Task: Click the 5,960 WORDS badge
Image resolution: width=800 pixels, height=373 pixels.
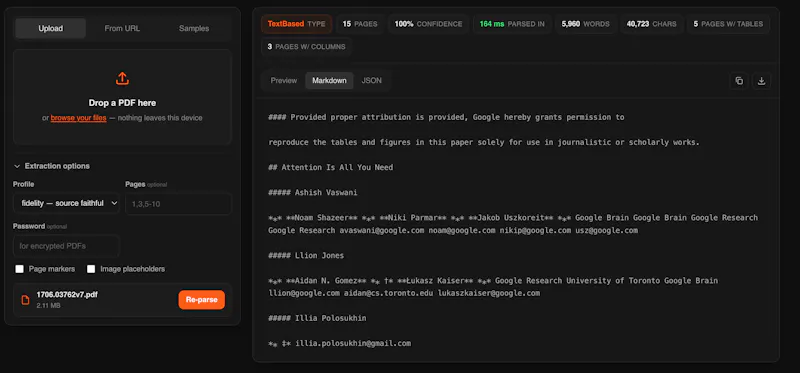Action: tap(585, 24)
